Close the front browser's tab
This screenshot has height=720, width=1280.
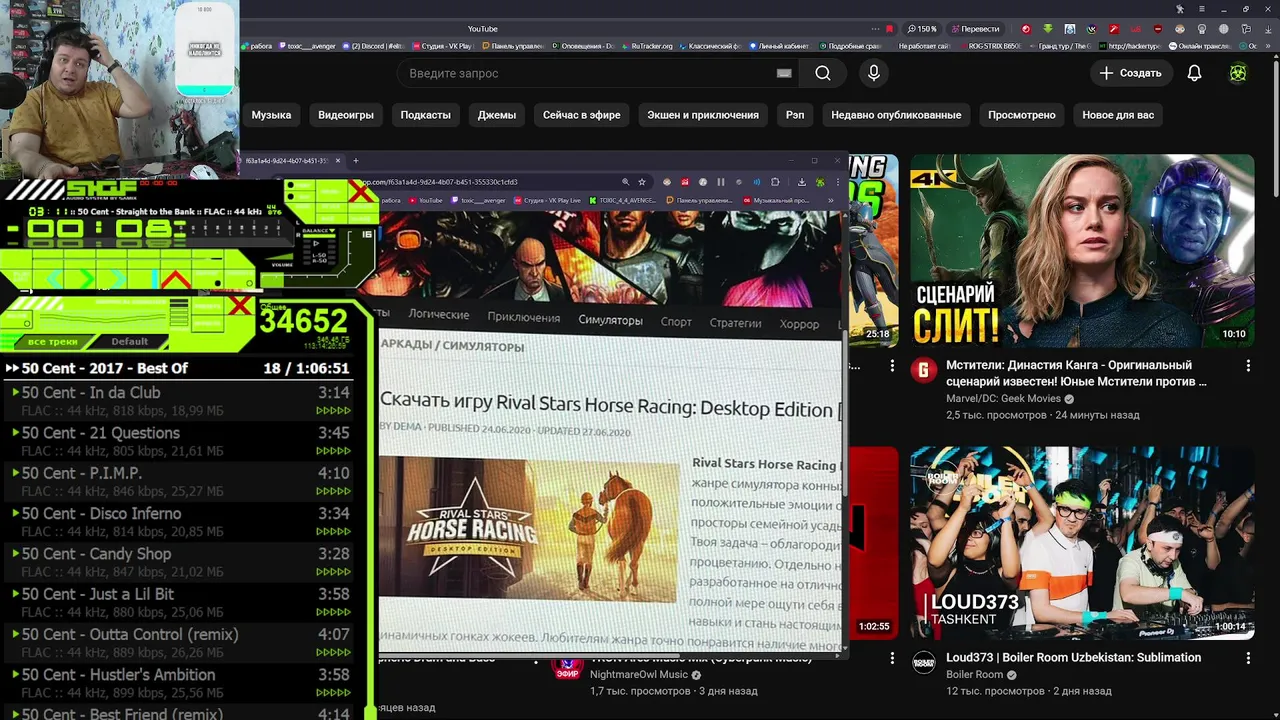coord(338,160)
